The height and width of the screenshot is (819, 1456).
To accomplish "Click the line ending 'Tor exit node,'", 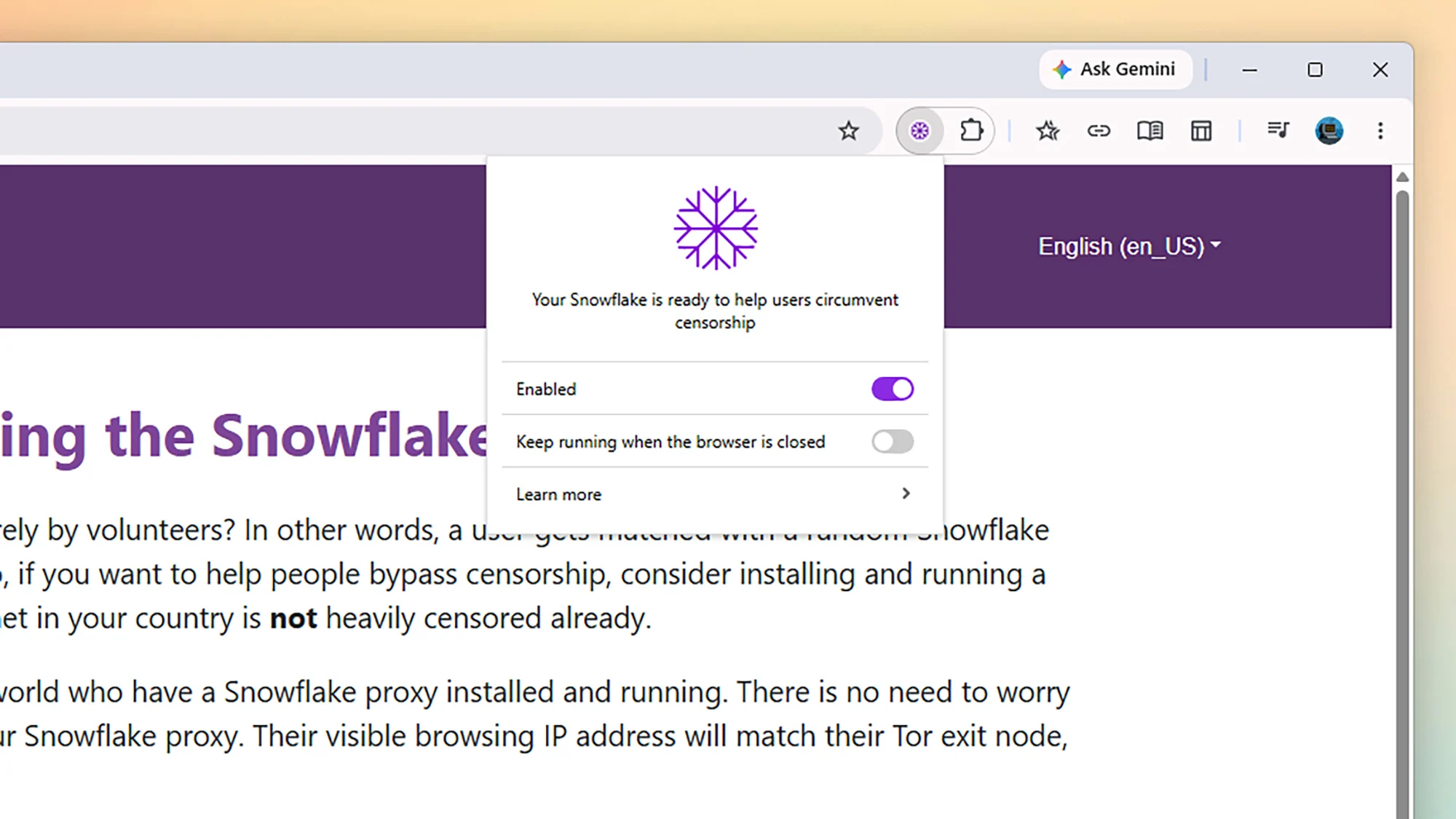I will 534,736.
